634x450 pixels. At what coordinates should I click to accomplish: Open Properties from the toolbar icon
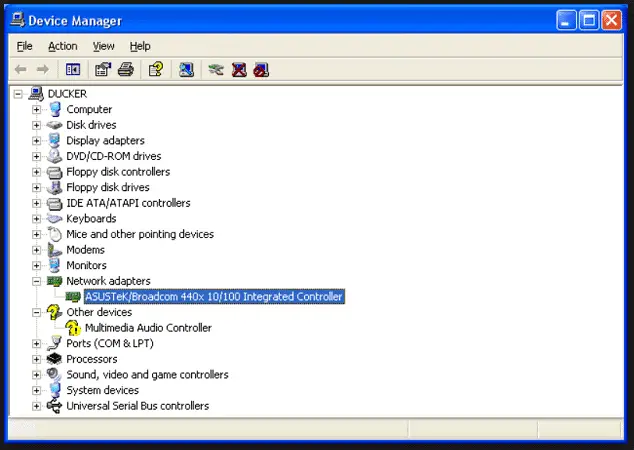click(x=103, y=70)
